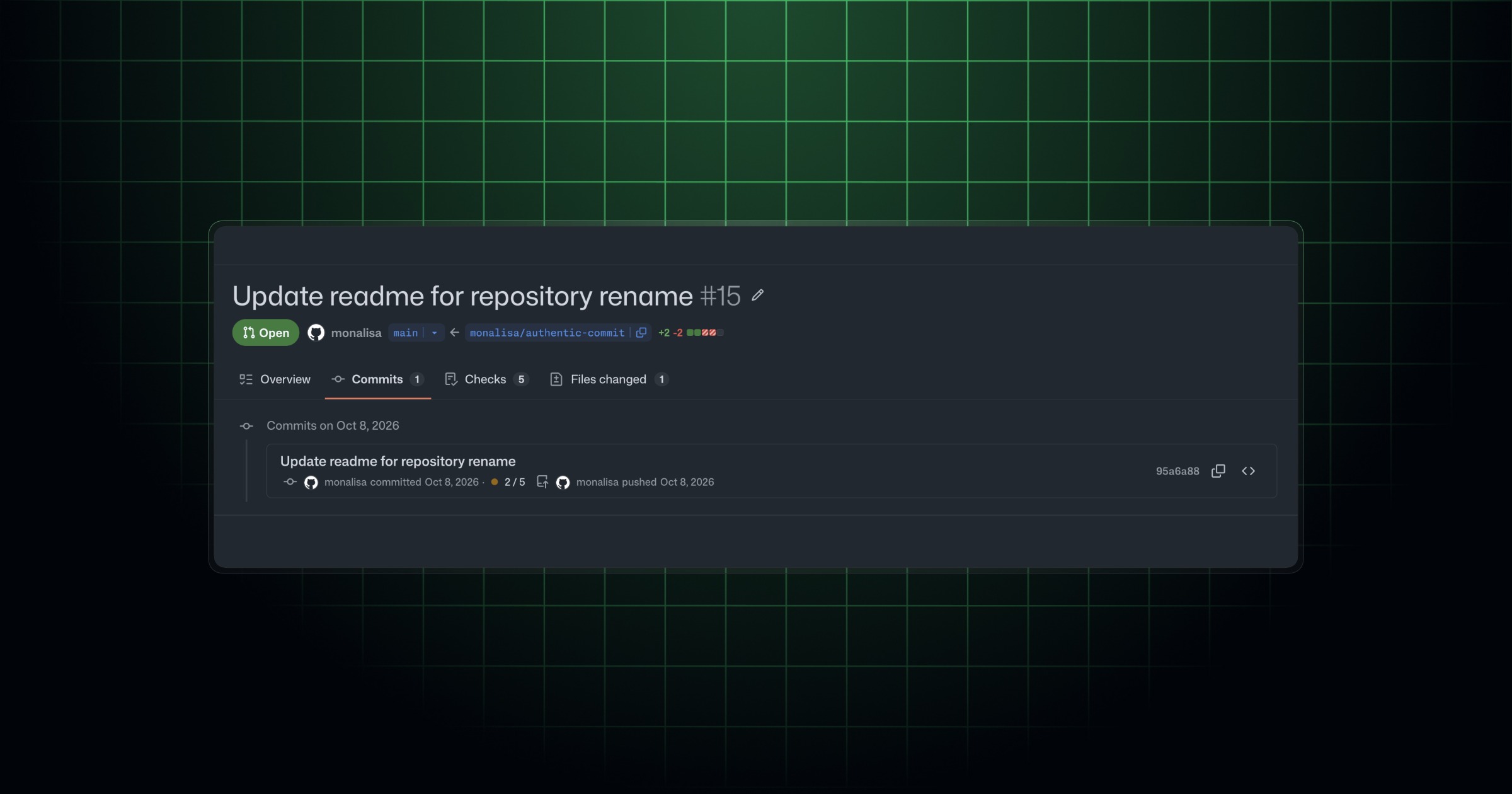The image size is (1512, 794).
Task: Open commit 'Update readme for repository rename'
Action: 398,461
